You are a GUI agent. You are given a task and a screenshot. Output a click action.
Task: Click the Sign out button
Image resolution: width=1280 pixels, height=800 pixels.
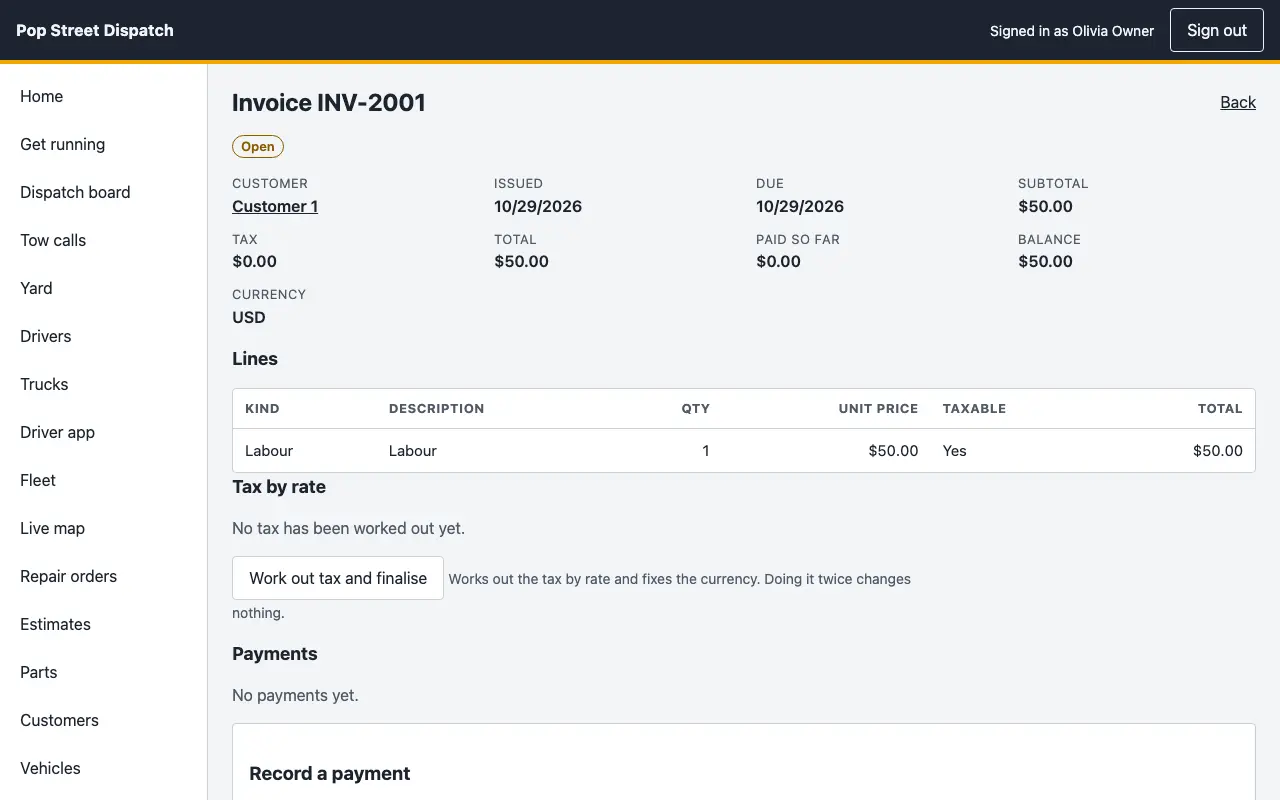[1217, 30]
